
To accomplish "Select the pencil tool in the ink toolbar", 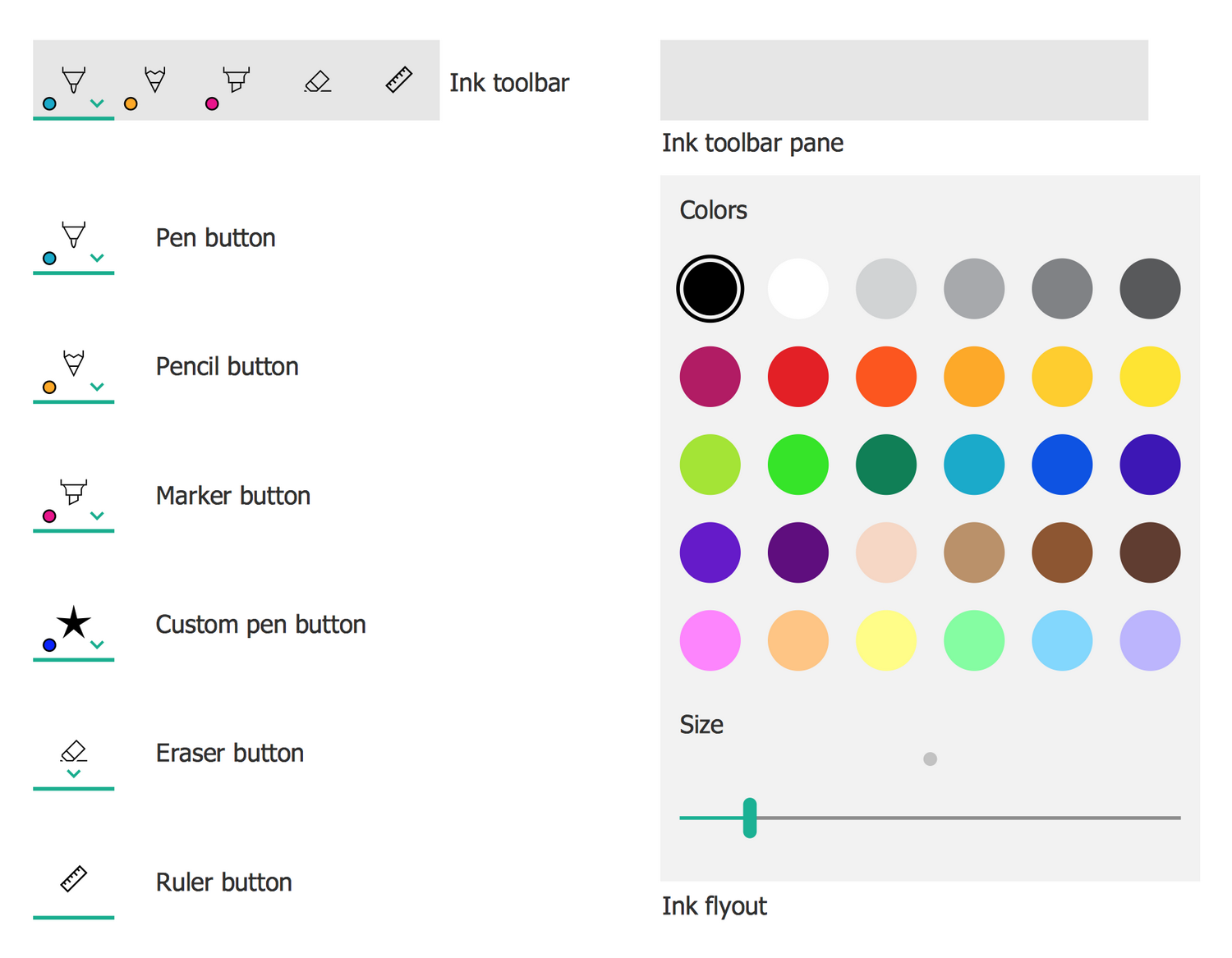I will pos(154,80).
